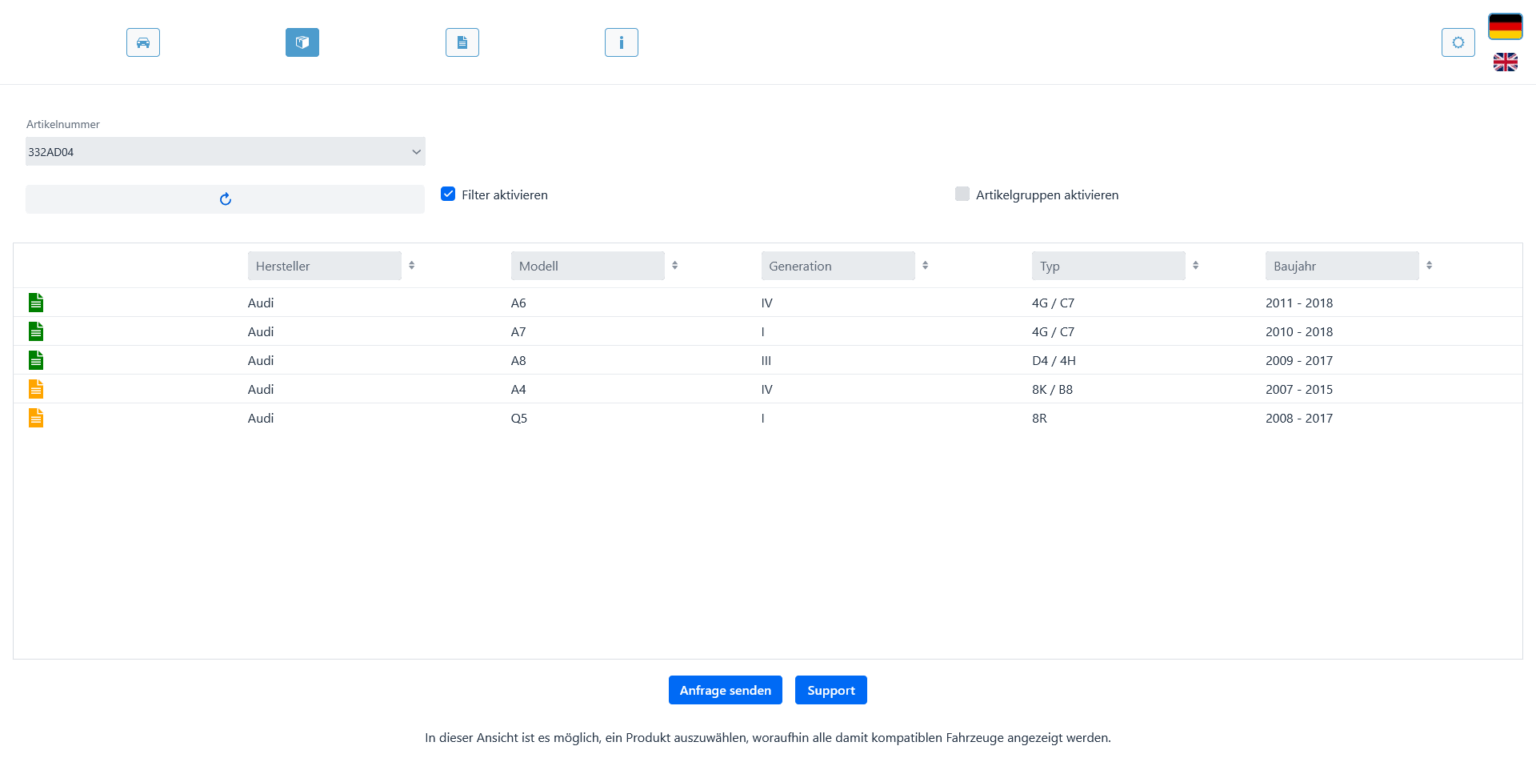The height and width of the screenshot is (758, 1536).
Task: Focus the Generation filter input field
Action: coord(837,266)
